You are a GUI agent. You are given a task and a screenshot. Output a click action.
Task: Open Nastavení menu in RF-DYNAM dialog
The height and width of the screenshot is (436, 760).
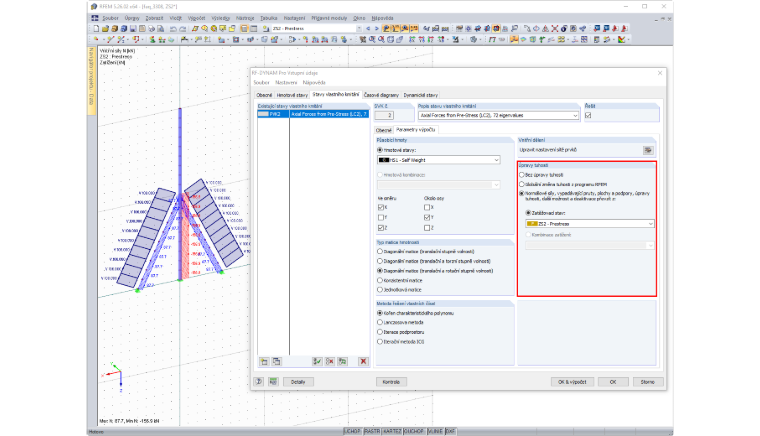286,82
